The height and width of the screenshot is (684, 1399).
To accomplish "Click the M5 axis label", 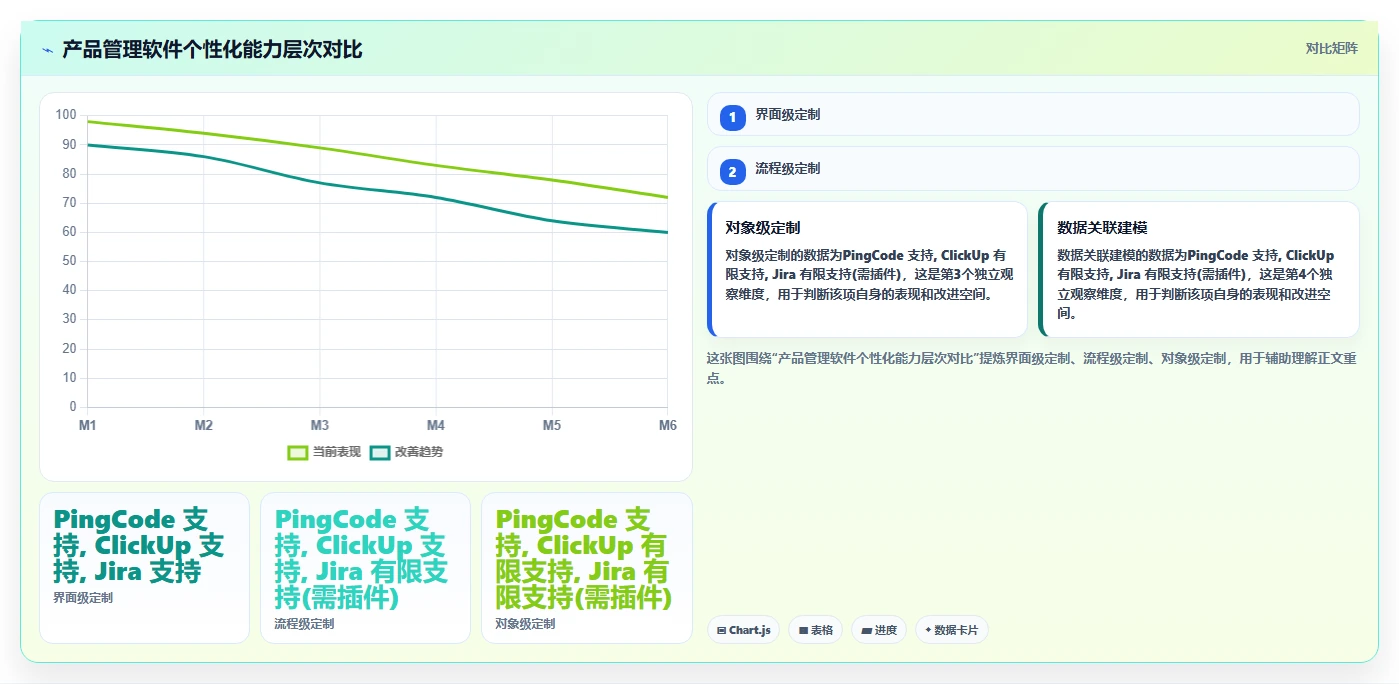I will click(552, 425).
